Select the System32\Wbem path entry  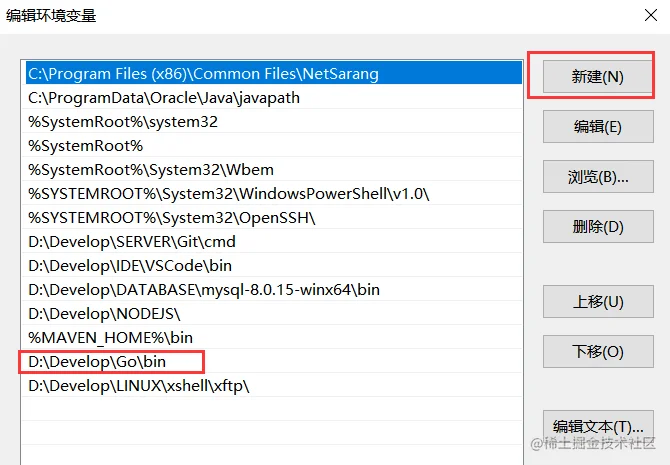[x=272, y=170]
